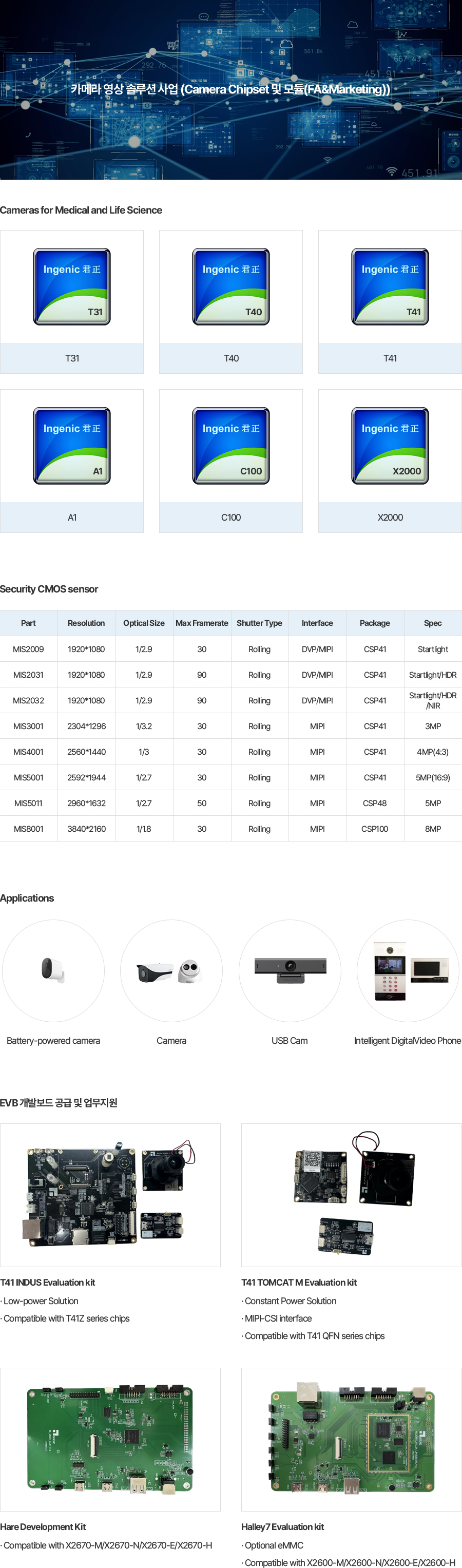Click the Resolution column header
The width and height of the screenshot is (462, 1568).
86,623
